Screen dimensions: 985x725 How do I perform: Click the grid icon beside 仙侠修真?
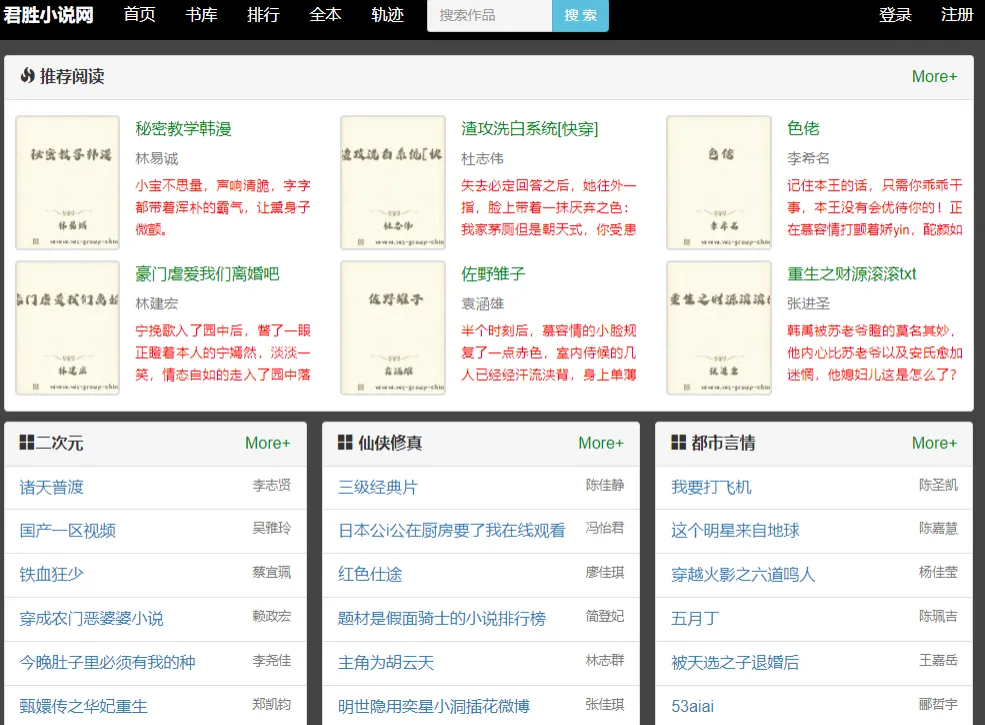coord(345,442)
